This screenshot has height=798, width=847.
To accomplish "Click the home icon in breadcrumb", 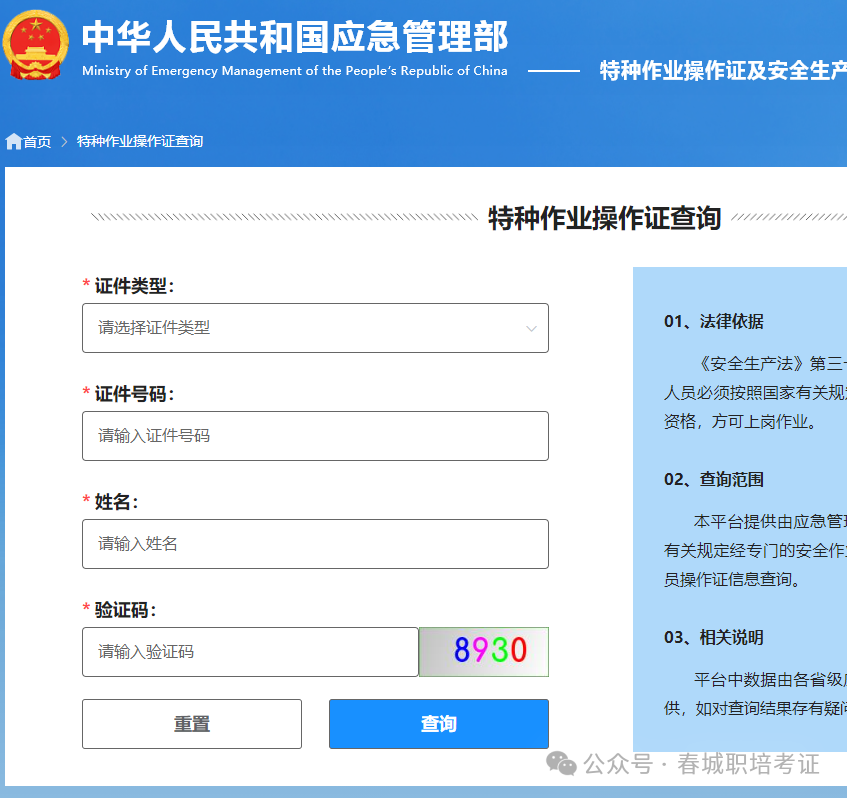I will (14, 142).
